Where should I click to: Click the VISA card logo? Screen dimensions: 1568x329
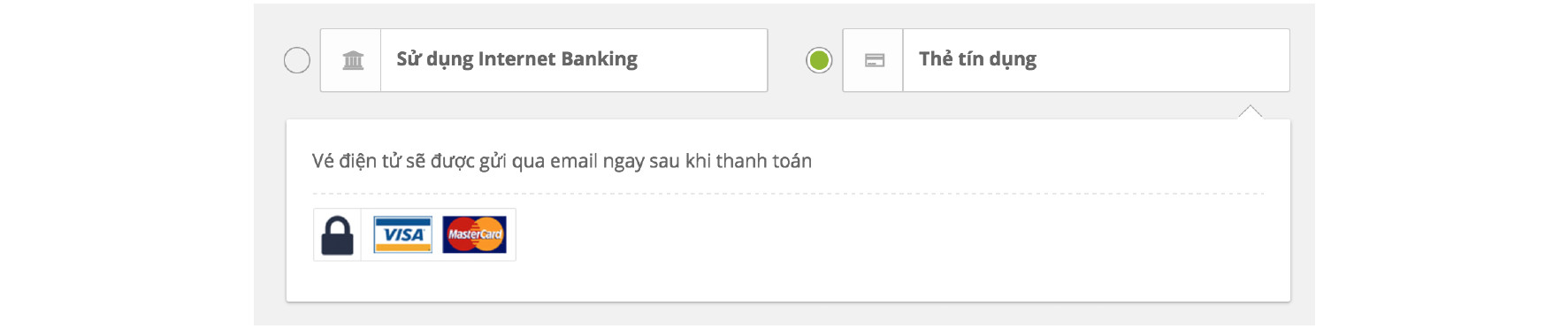point(403,234)
